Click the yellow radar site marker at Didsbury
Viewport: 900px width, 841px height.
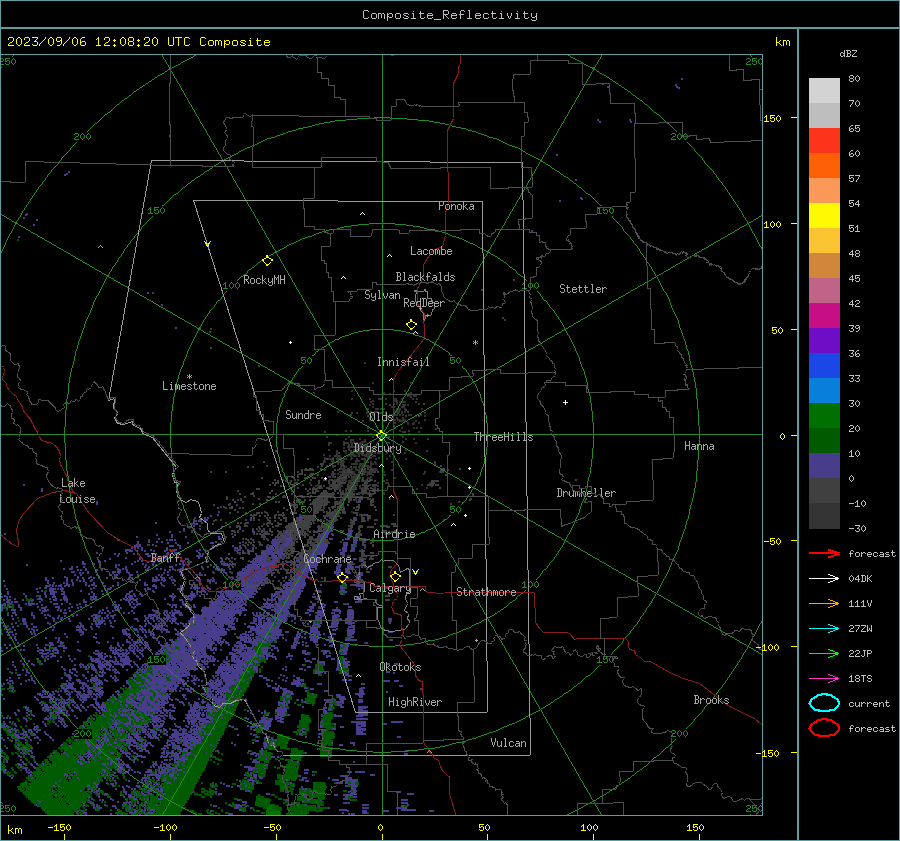(381, 436)
